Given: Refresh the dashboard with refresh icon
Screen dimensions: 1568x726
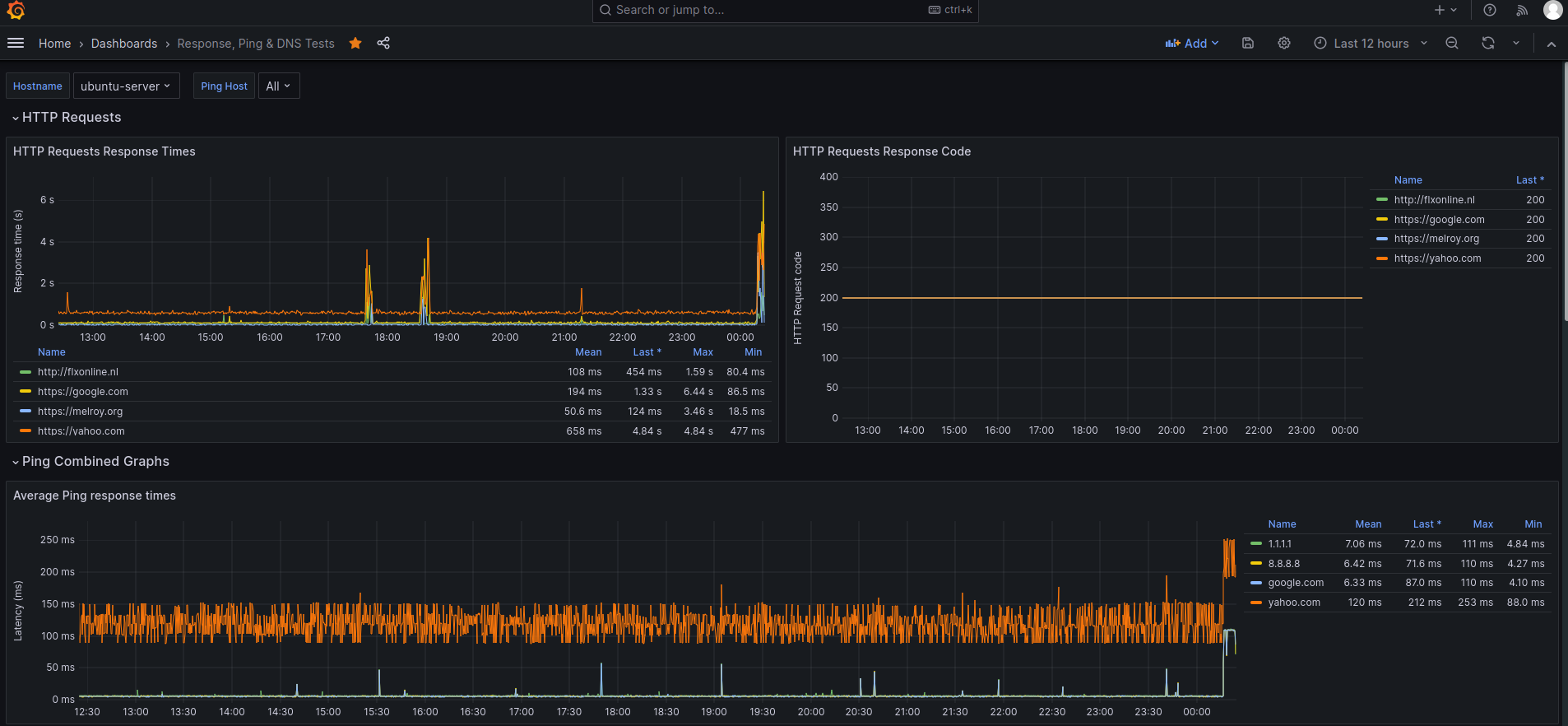Looking at the screenshot, I should 1488,44.
